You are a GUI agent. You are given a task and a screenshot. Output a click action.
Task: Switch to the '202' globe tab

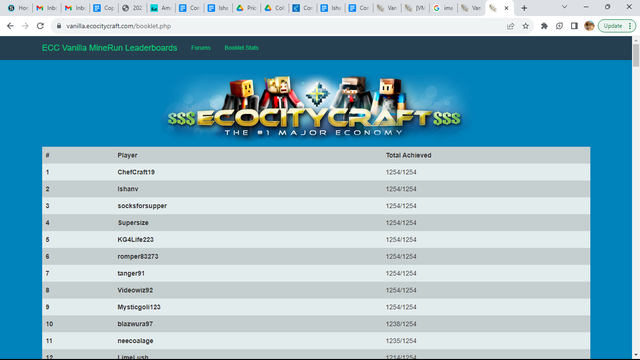[132, 8]
